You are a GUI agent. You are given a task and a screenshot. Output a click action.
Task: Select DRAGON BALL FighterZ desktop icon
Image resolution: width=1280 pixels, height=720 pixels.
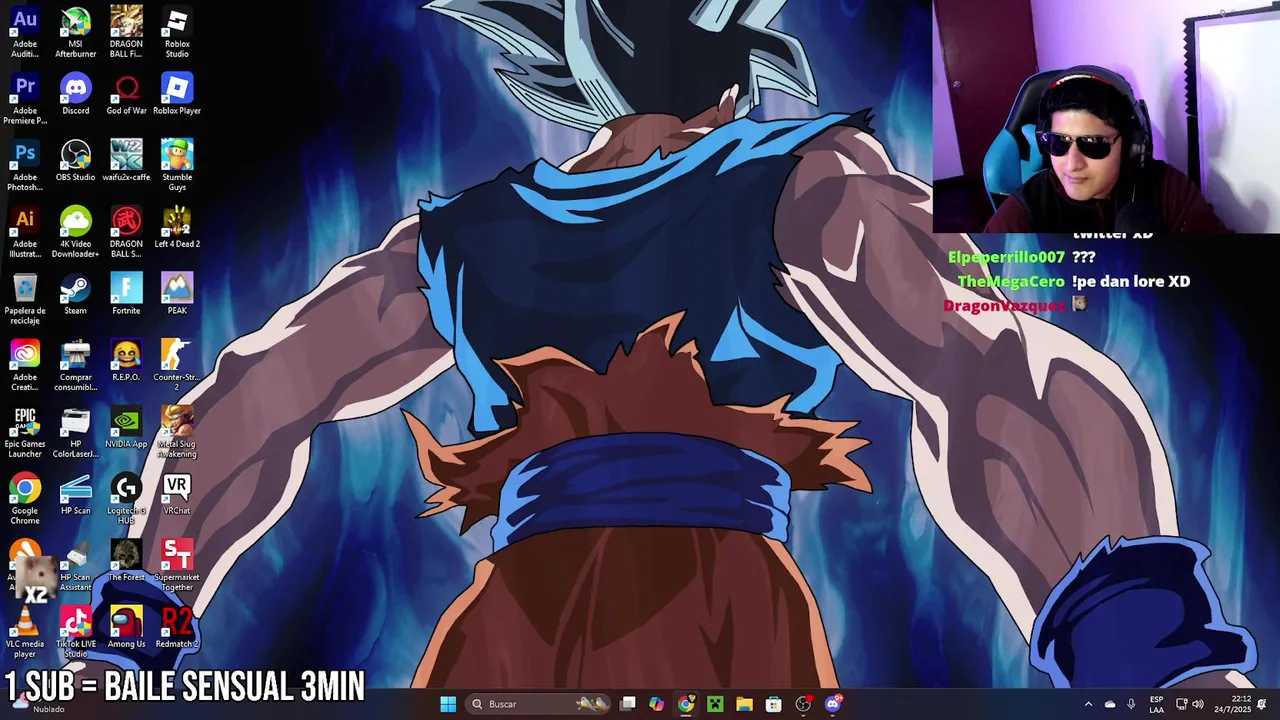[126, 32]
